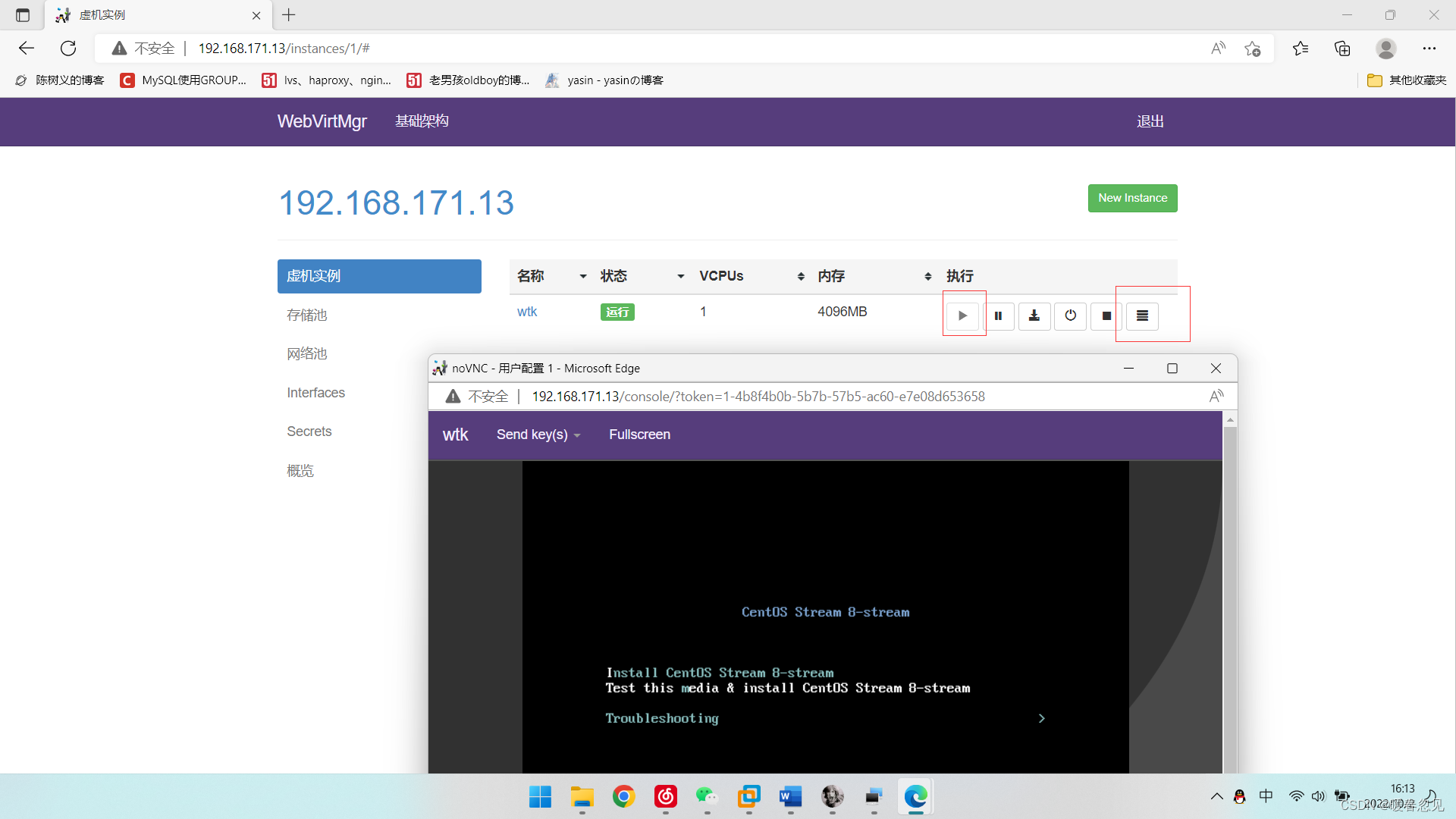The image size is (1456, 819).
Task: Reload the WebVirtMgr page
Action: point(68,49)
